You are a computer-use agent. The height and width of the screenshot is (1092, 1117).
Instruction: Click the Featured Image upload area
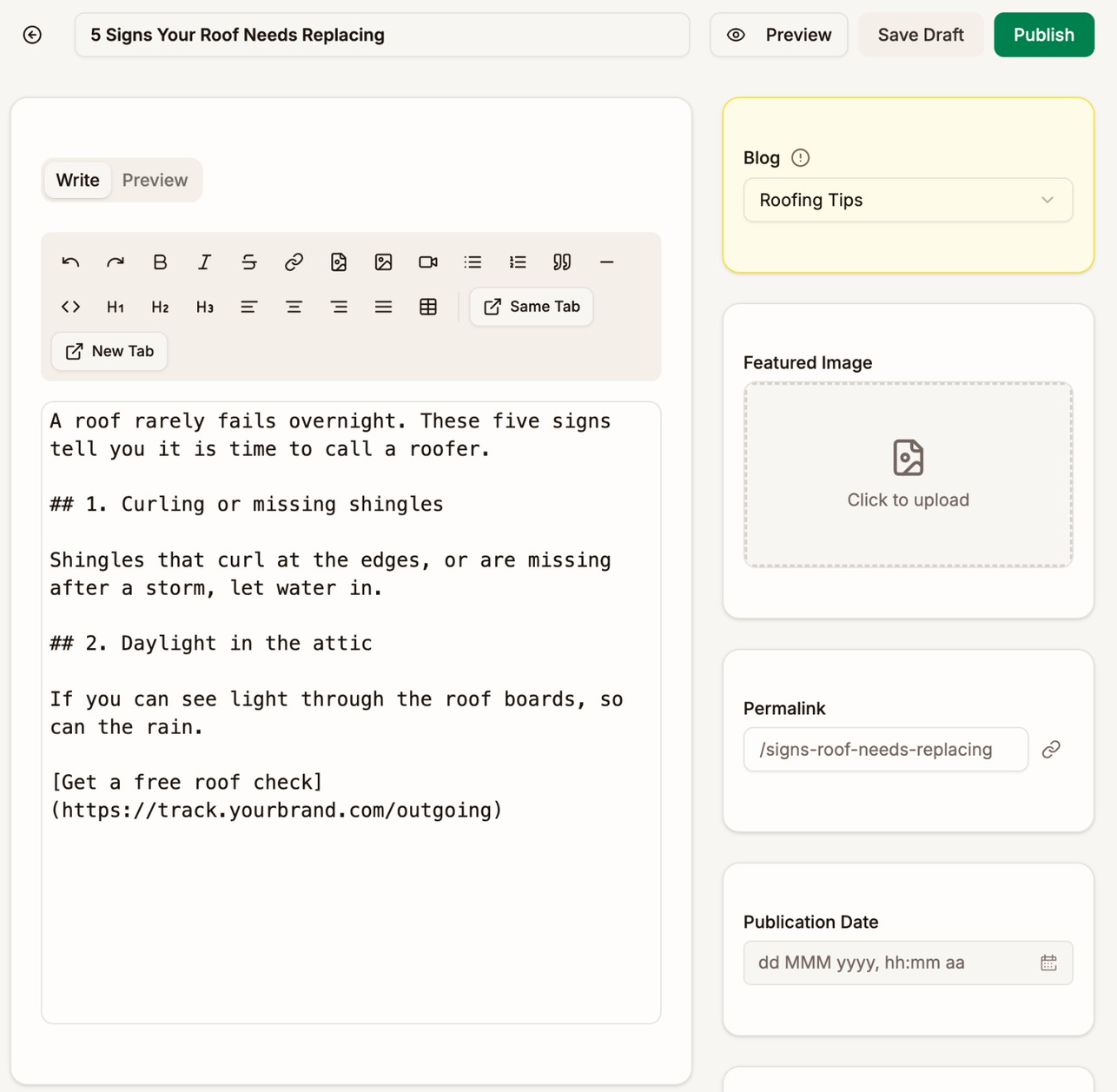pyautogui.click(x=908, y=474)
